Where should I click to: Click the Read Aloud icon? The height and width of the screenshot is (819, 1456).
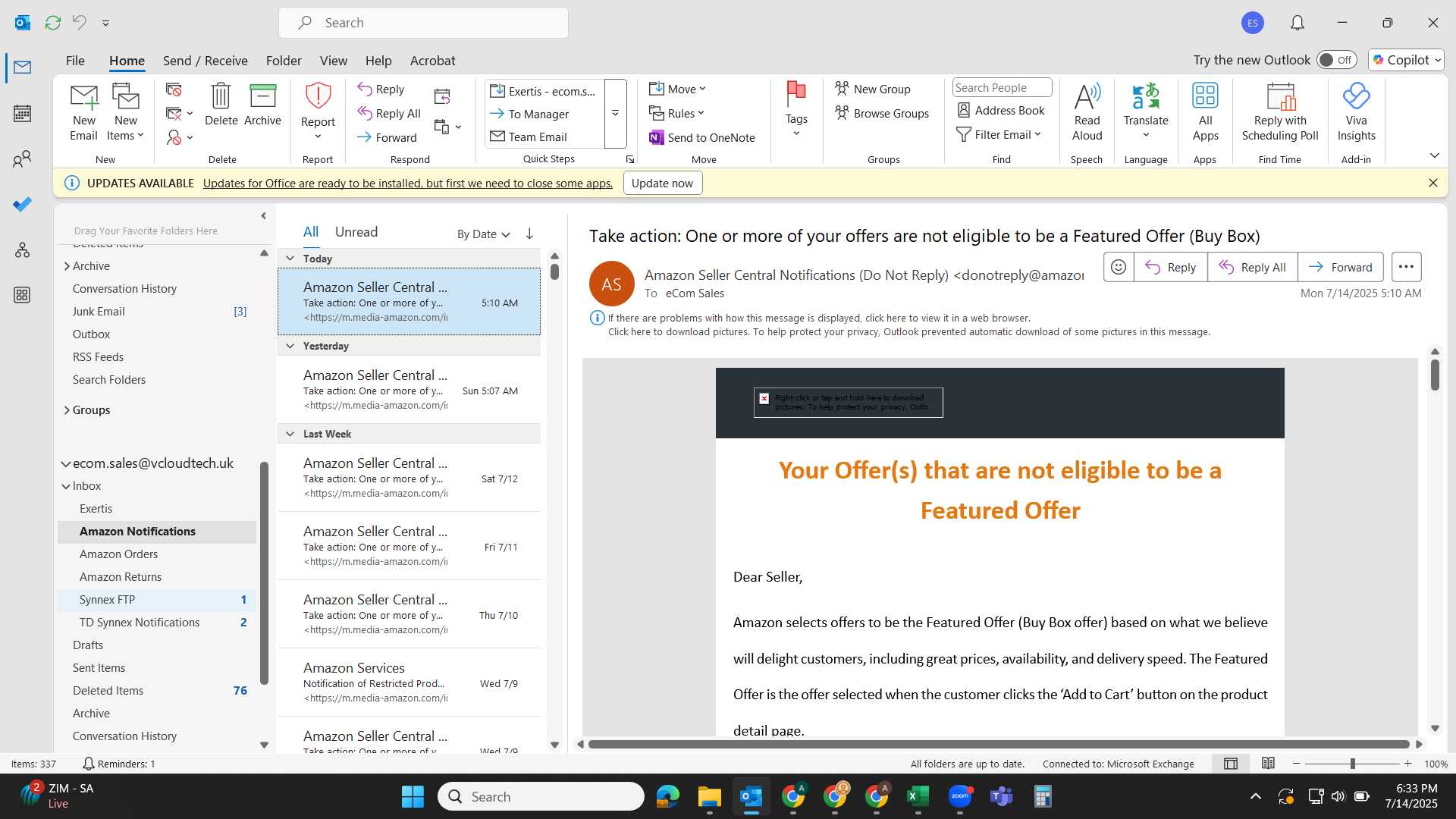click(1087, 112)
